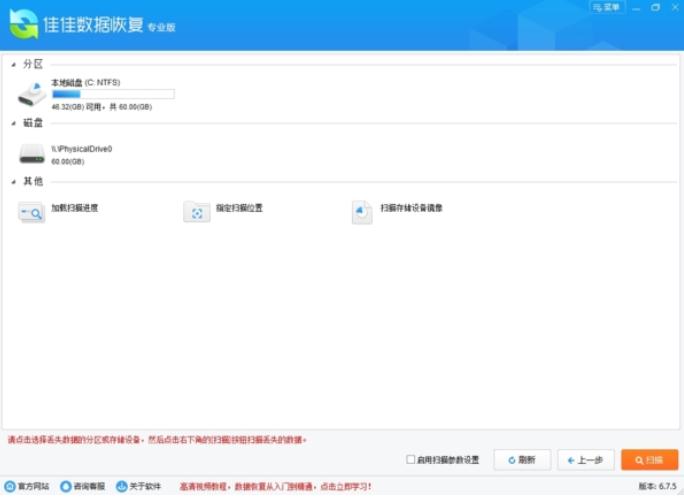Restore the window size button

point(655,7)
